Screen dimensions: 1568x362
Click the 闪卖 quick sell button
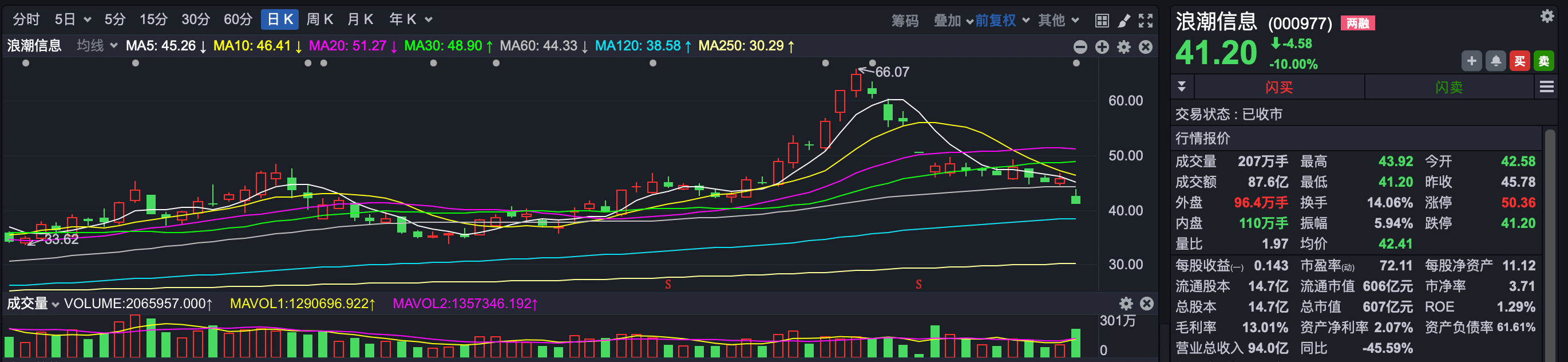(1449, 87)
